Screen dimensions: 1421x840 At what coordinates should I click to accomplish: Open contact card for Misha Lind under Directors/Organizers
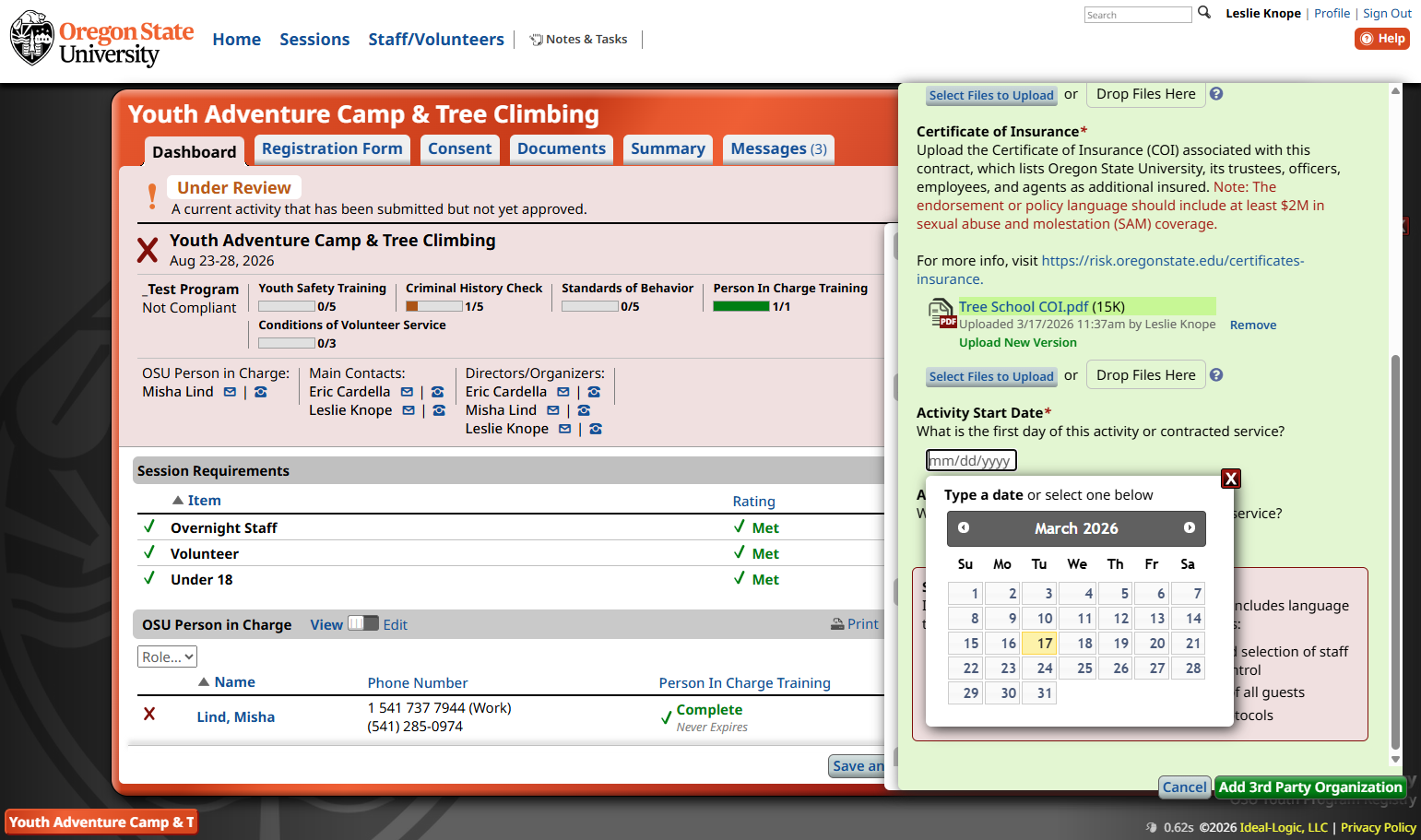584,410
